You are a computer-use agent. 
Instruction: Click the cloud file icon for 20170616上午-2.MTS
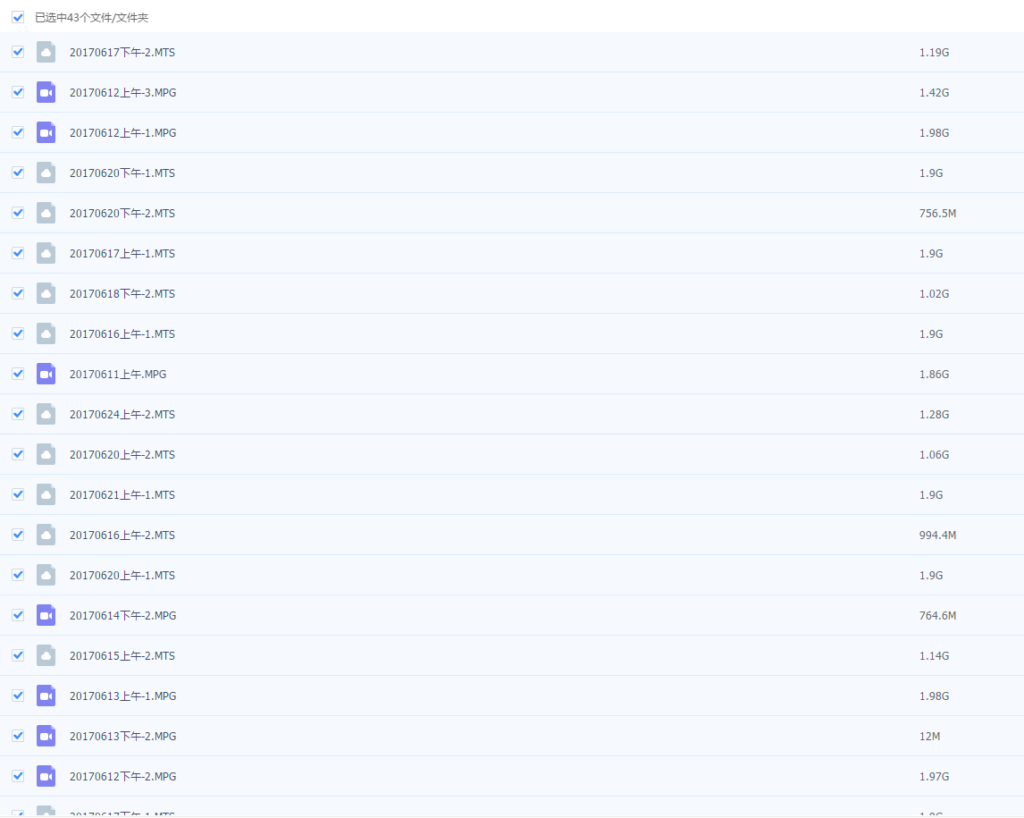pyautogui.click(x=46, y=535)
